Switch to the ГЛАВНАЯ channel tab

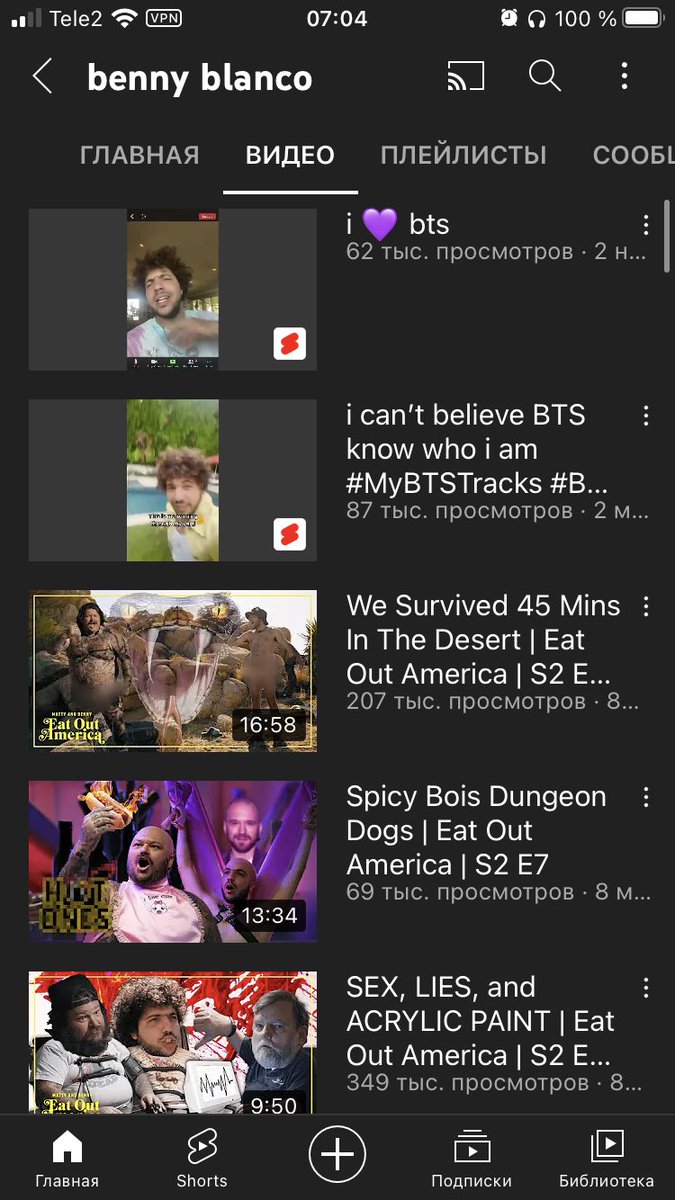(140, 155)
